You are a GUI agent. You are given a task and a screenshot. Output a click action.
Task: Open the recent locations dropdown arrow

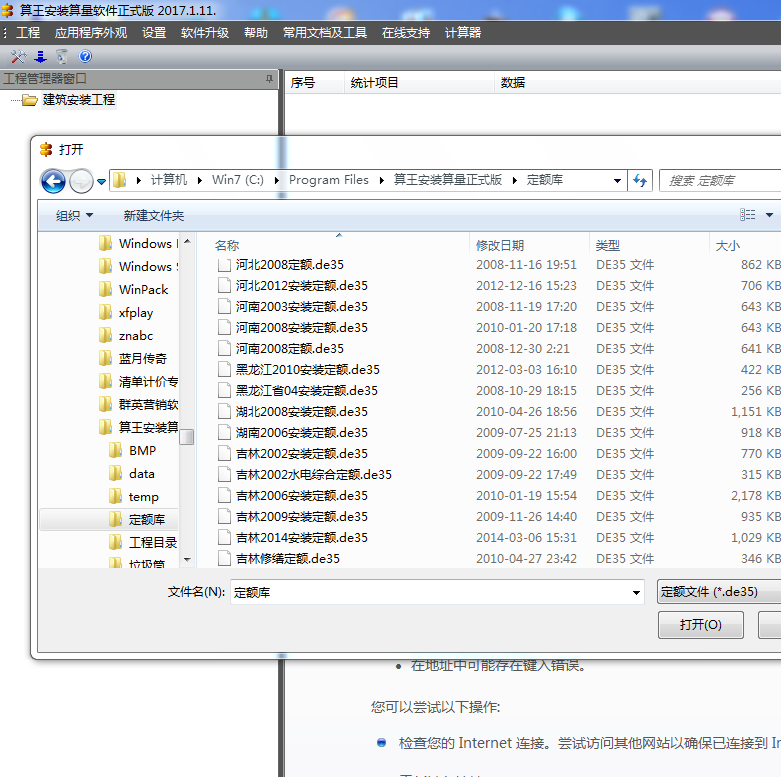point(101,181)
